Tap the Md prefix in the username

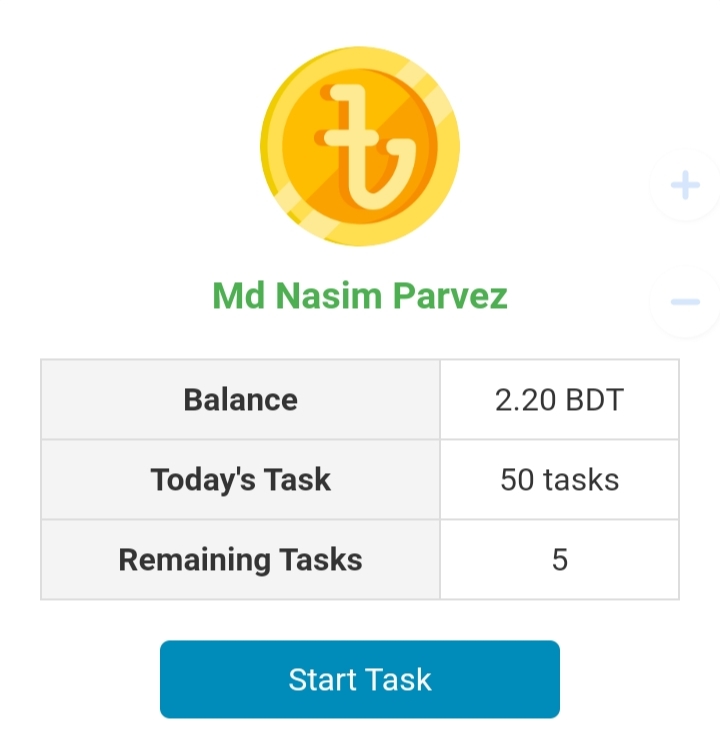[x=238, y=296]
